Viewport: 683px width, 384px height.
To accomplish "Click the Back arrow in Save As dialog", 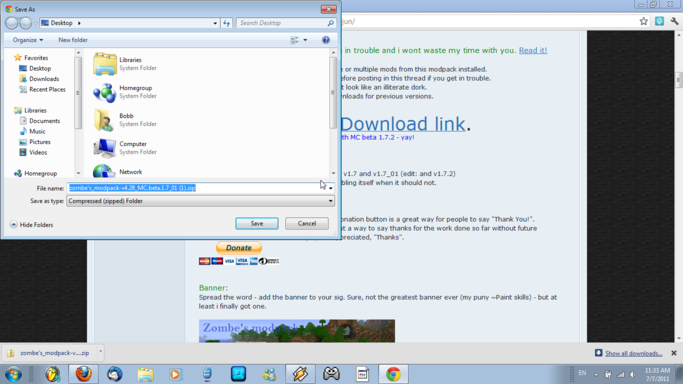I will click(x=12, y=23).
